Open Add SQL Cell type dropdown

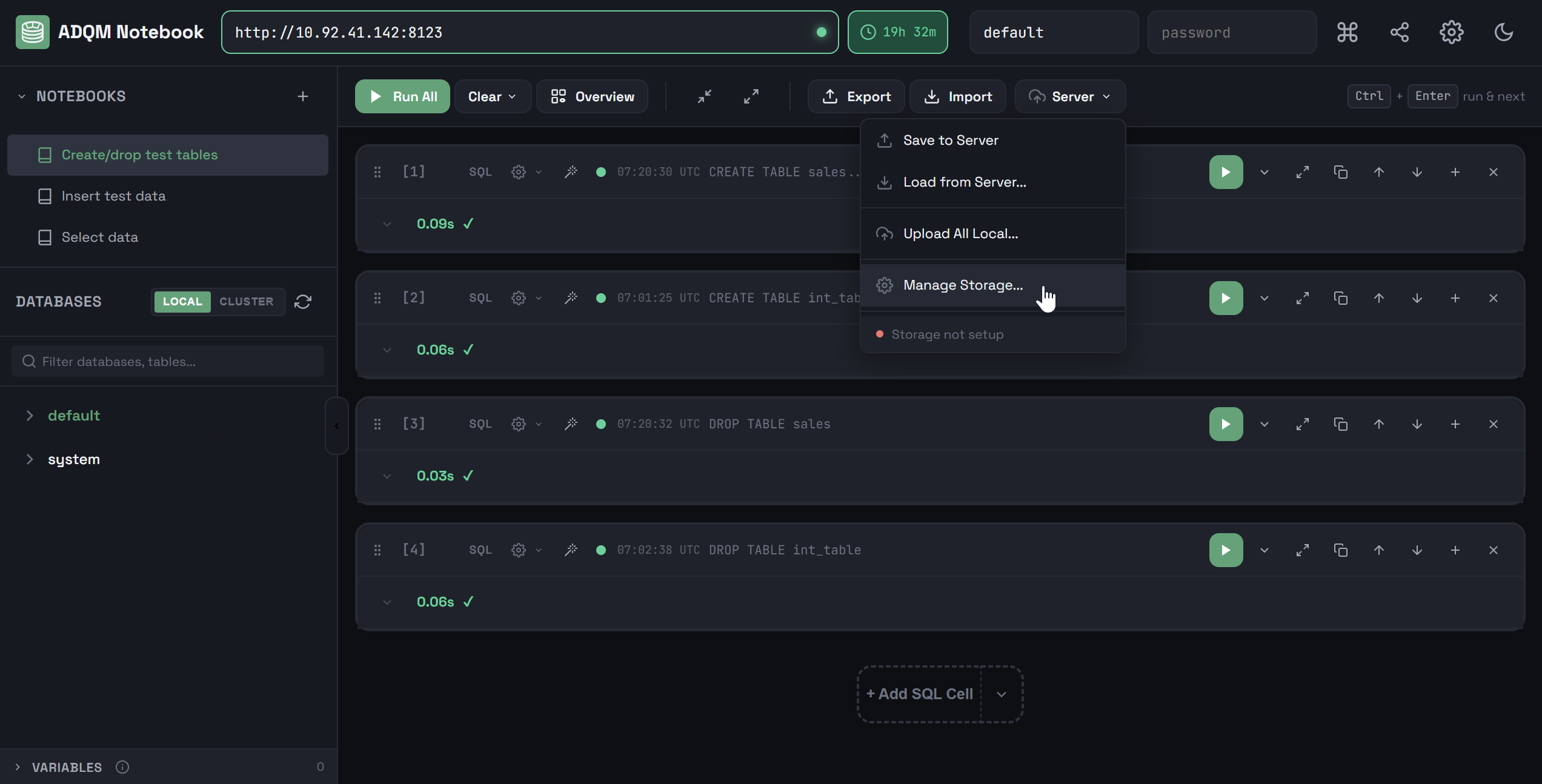click(1002, 694)
